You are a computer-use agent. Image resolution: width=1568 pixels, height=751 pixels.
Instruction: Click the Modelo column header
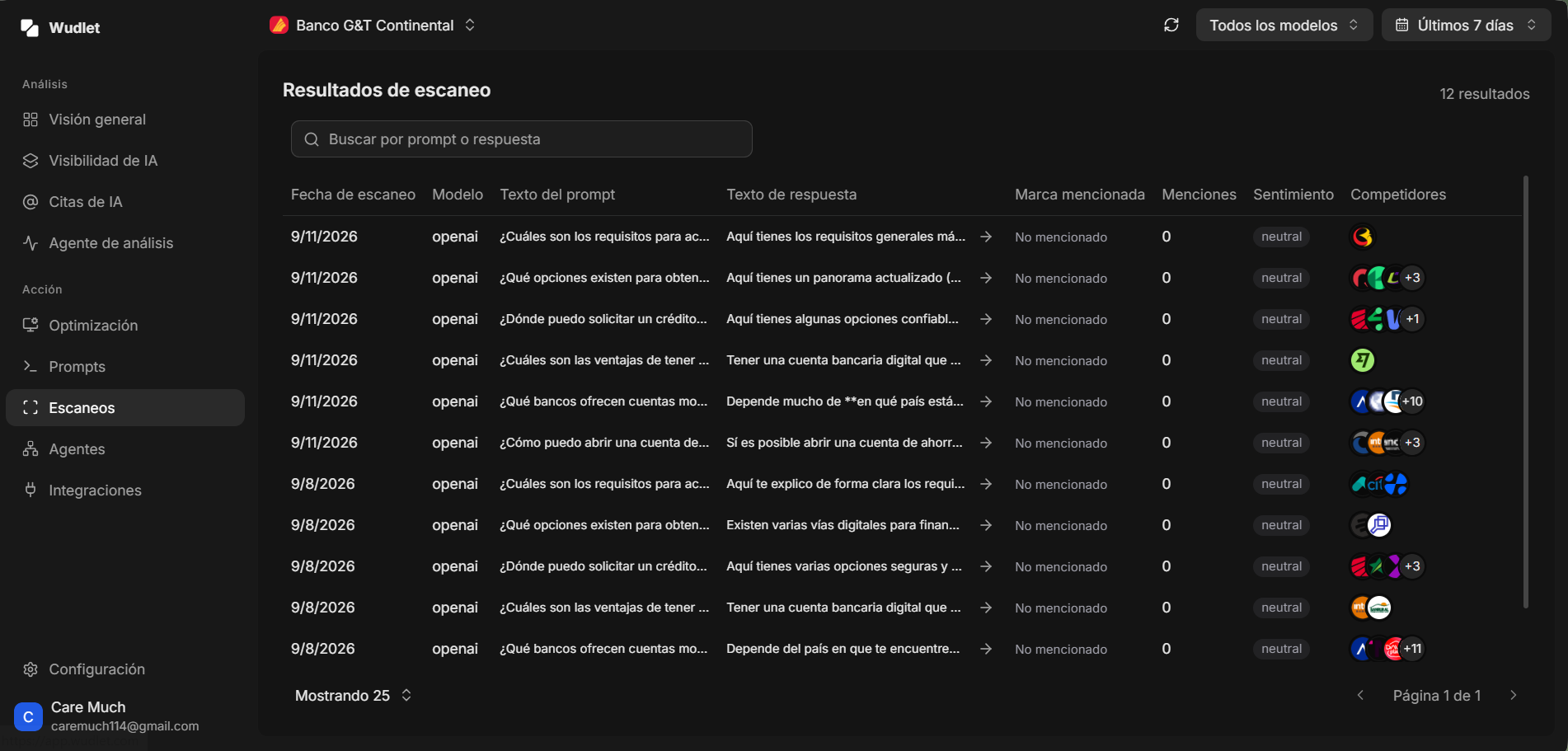[x=458, y=195]
